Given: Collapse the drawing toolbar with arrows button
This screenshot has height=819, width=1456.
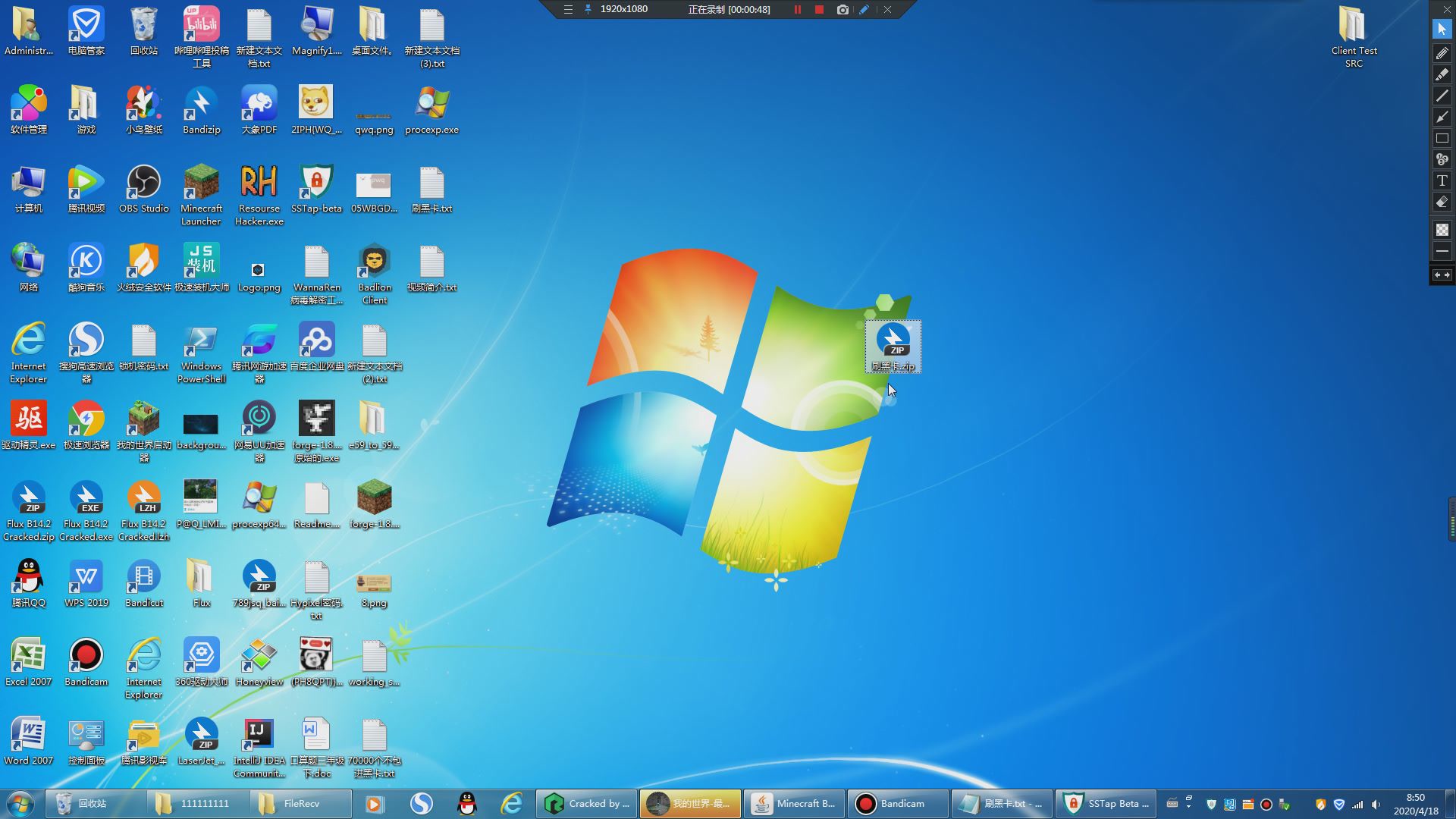Looking at the screenshot, I should (x=1442, y=275).
